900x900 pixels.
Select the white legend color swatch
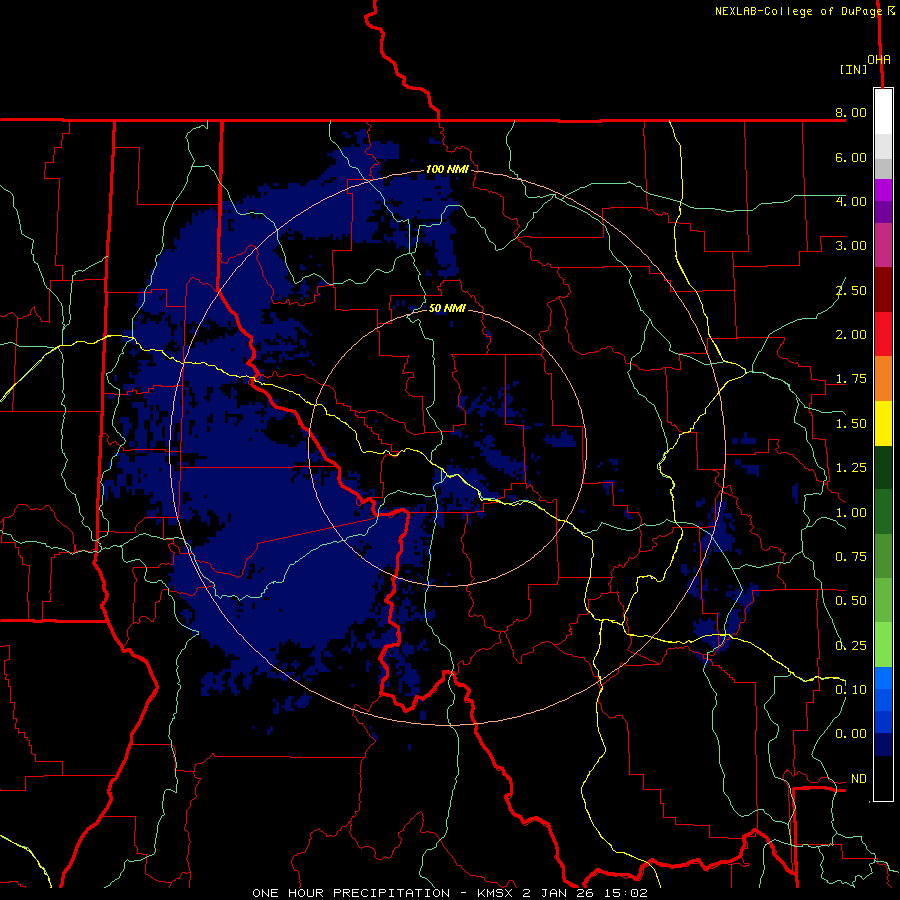pos(883,112)
